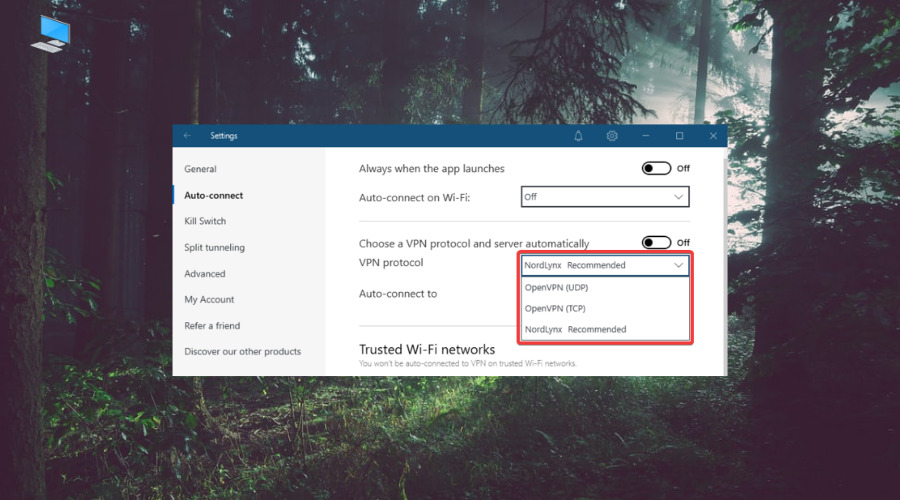Click the Trusted Wi-Fi networks heading
This screenshot has width=900, height=500.
point(427,350)
